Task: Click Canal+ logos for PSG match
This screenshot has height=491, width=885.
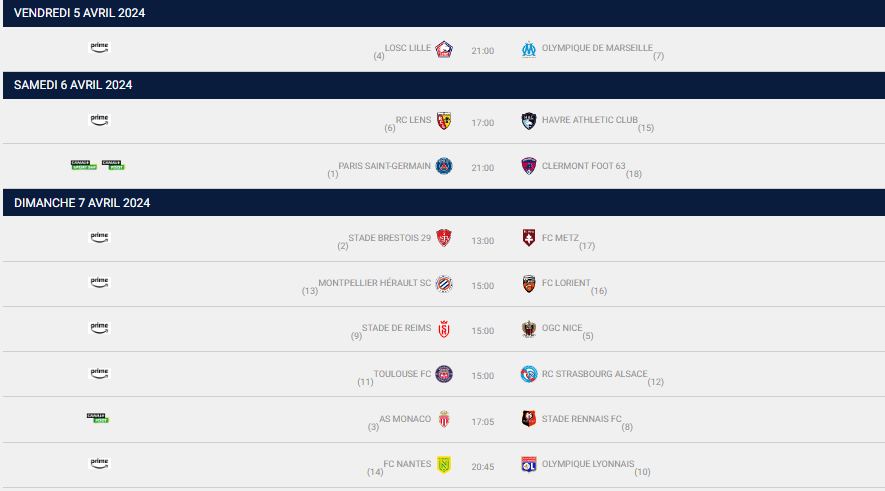Action: pos(97,164)
